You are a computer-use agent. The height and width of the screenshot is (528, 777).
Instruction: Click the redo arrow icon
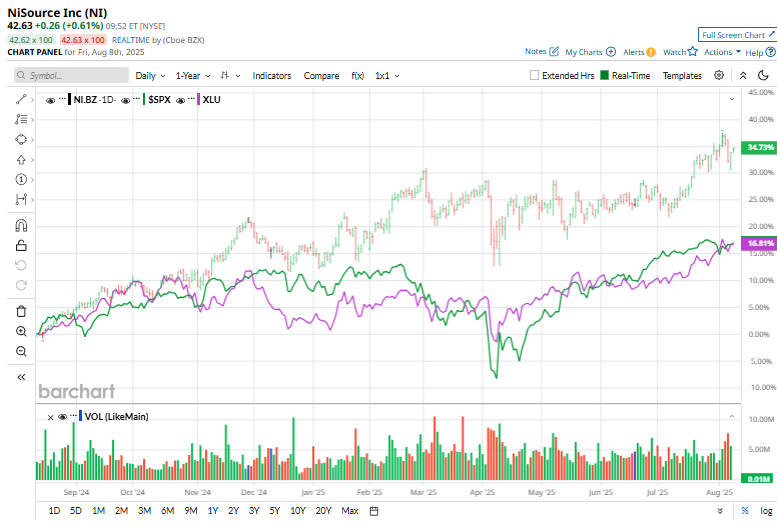21,285
